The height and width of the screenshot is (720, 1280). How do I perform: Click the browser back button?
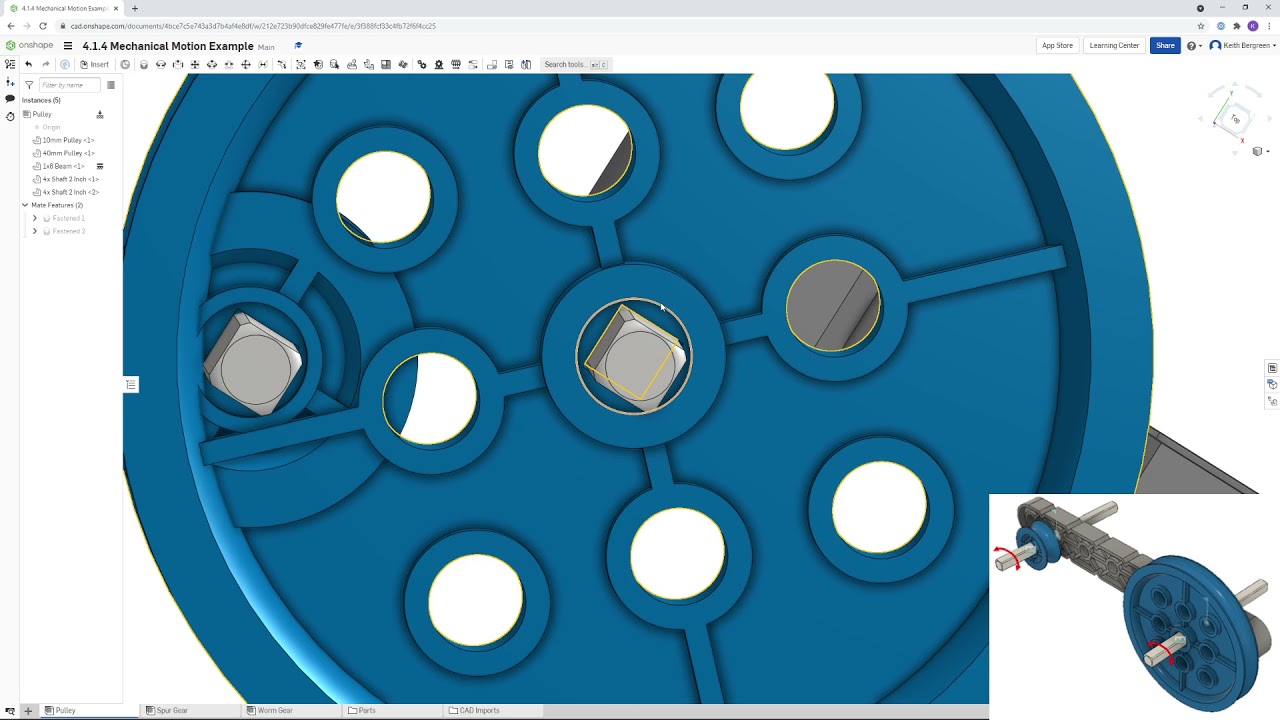(11, 26)
